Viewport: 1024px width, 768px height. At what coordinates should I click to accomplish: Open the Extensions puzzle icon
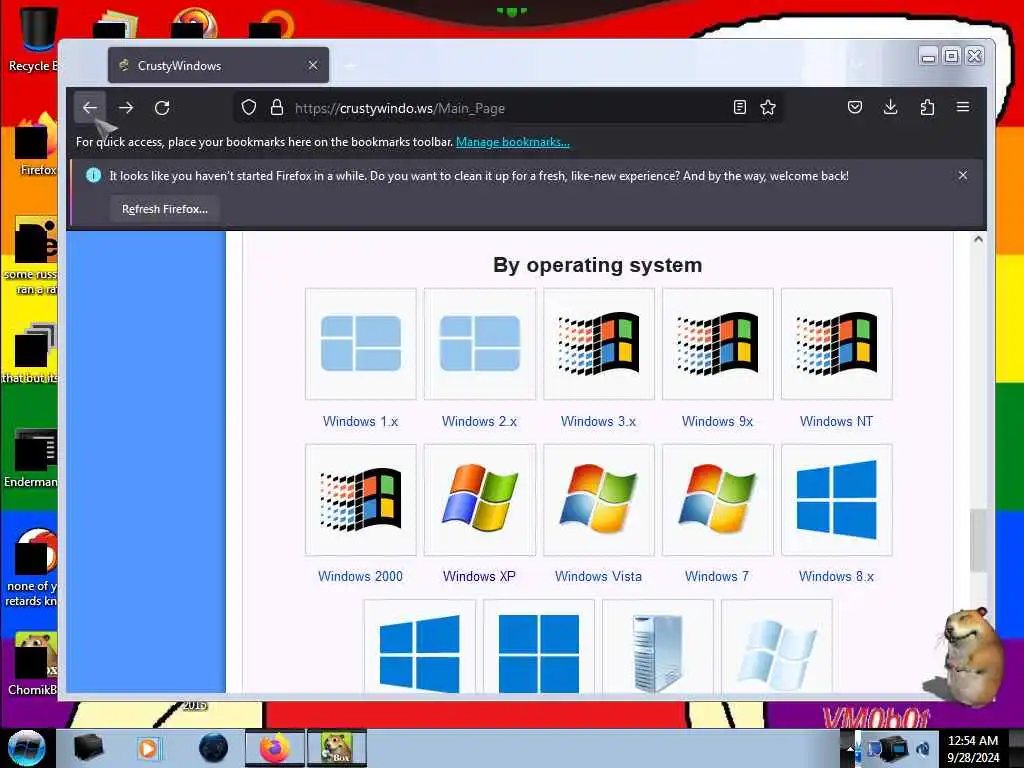coord(927,108)
